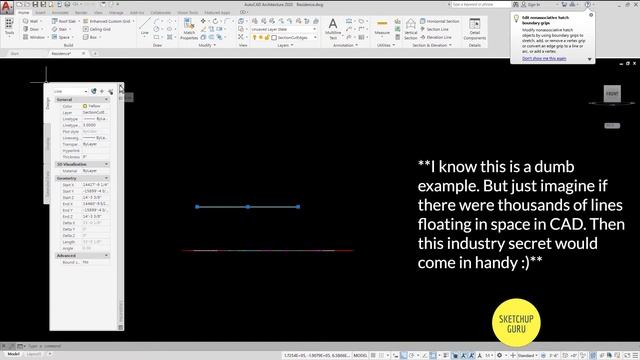Switch to the Annotate ribbon tab
640x360 pixels.
pyautogui.click(x=60, y=13)
